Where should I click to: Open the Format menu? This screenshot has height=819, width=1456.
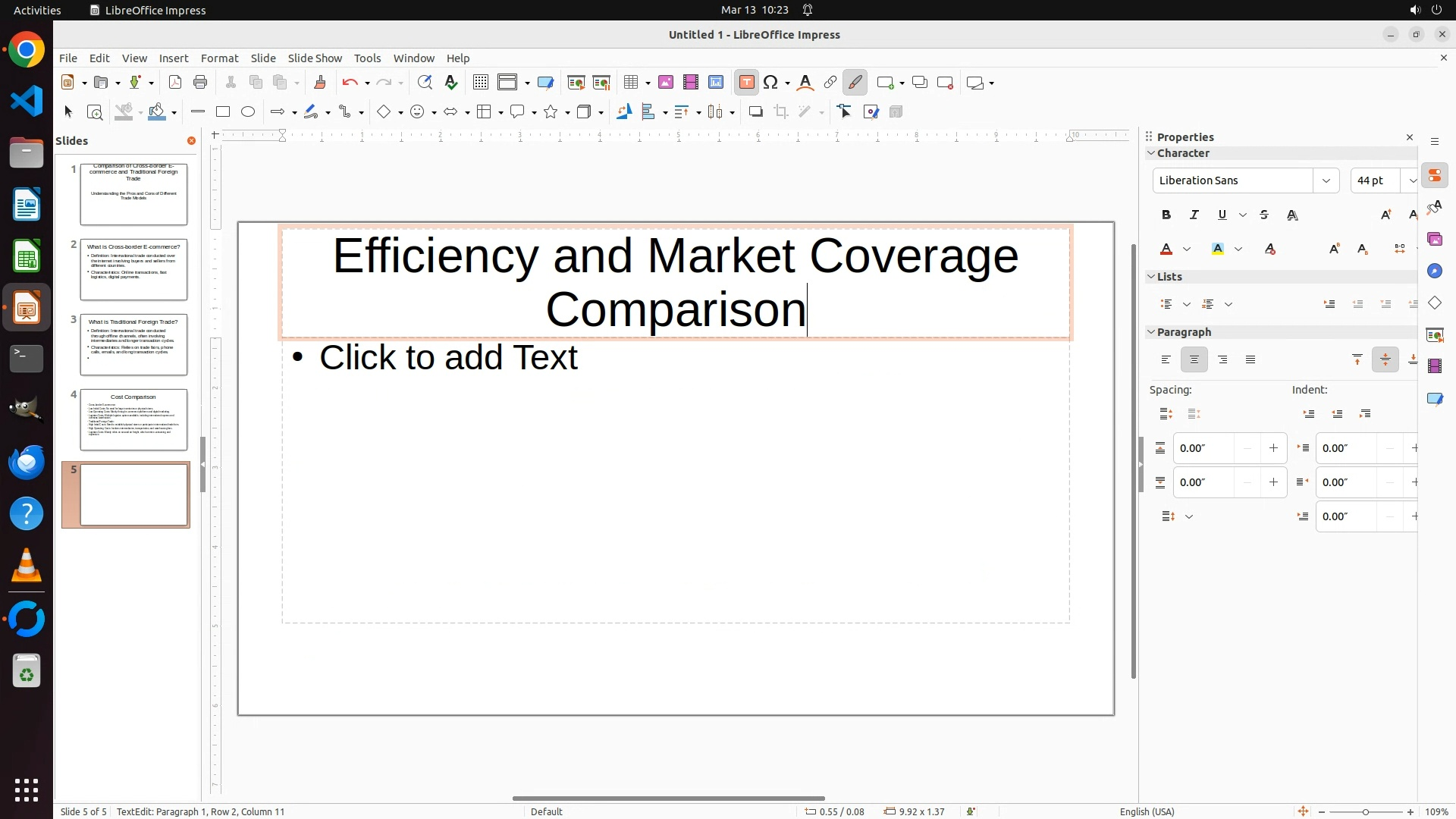(x=219, y=58)
